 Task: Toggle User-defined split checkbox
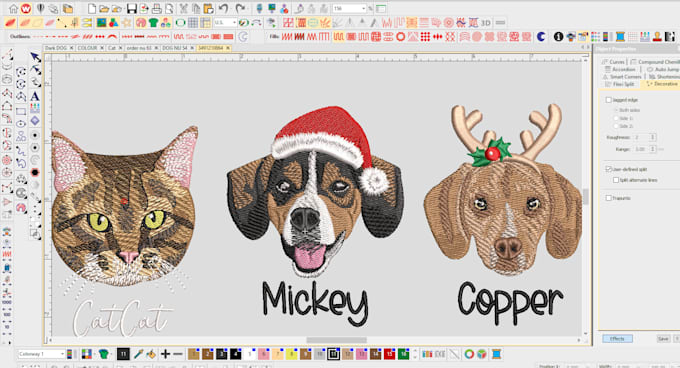coord(608,169)
